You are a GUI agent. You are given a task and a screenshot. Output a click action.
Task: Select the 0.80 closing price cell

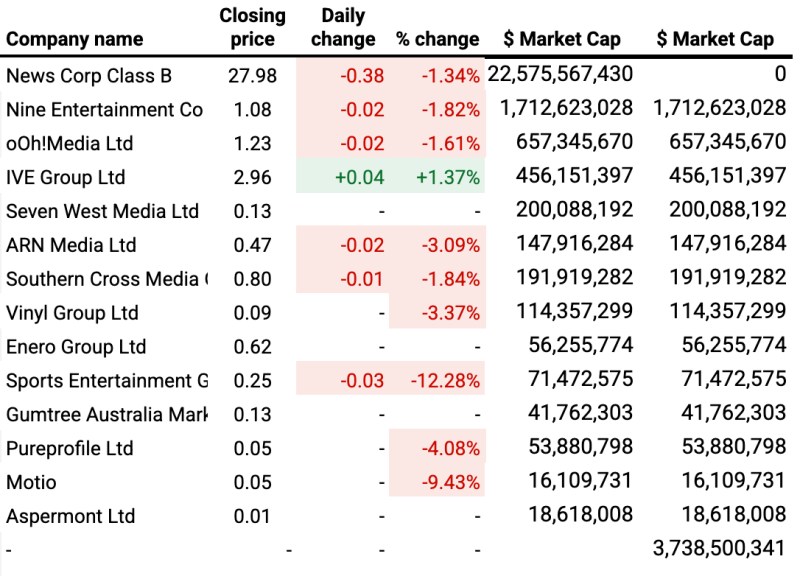point(252,279)
